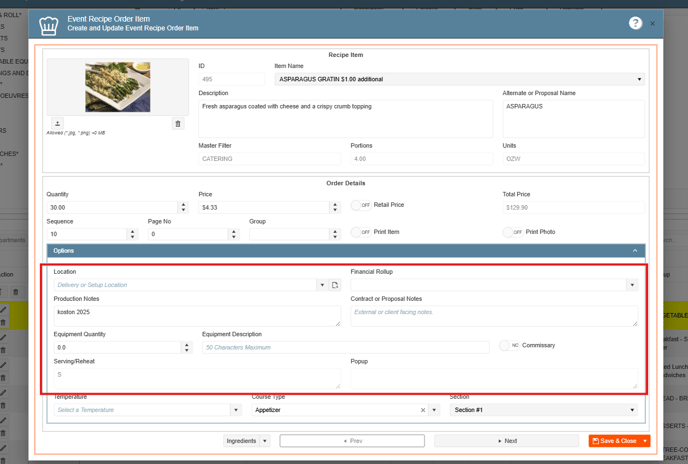
Task: Click the Save & Close button
Action: (x=614, y=441)
